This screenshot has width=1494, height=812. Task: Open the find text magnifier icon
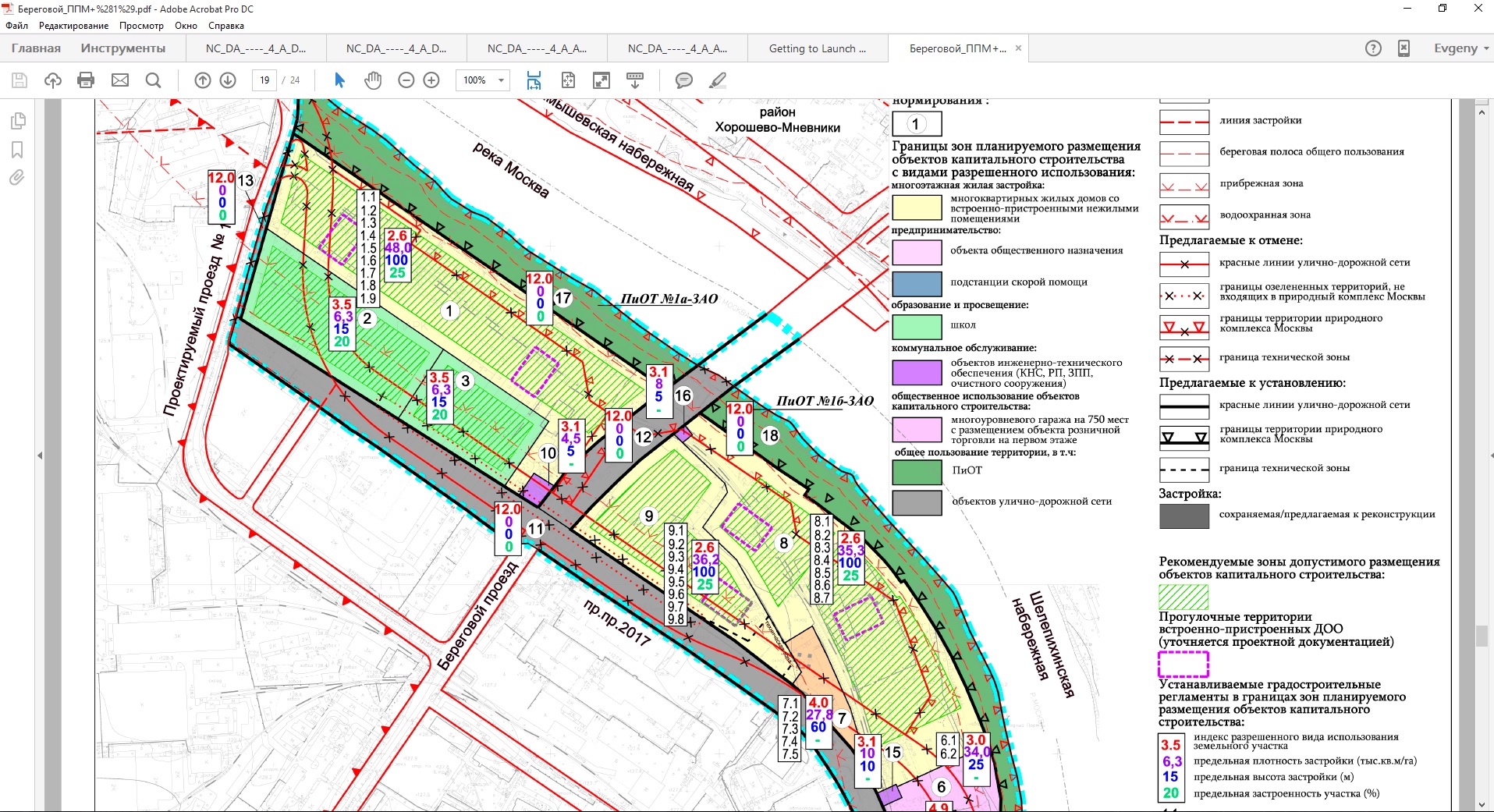point(154,80)
